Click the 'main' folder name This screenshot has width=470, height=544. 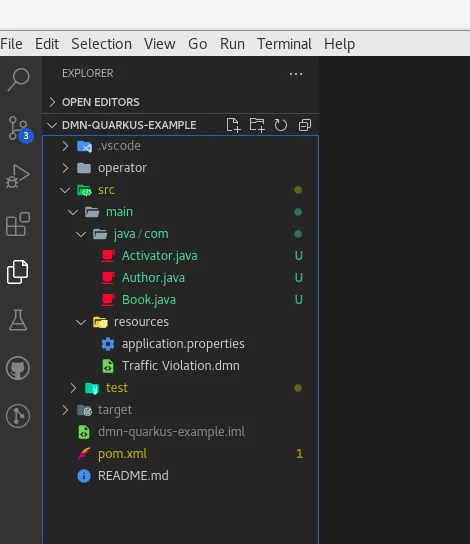(x=119, y=212)
